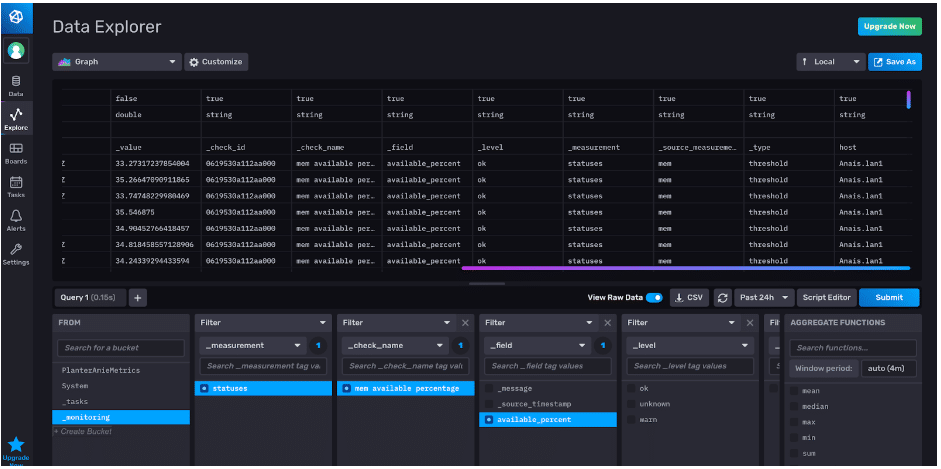Toggle View Raw Data switch
The width and height of the screenshot is (941, 469).
pos(654,297)
